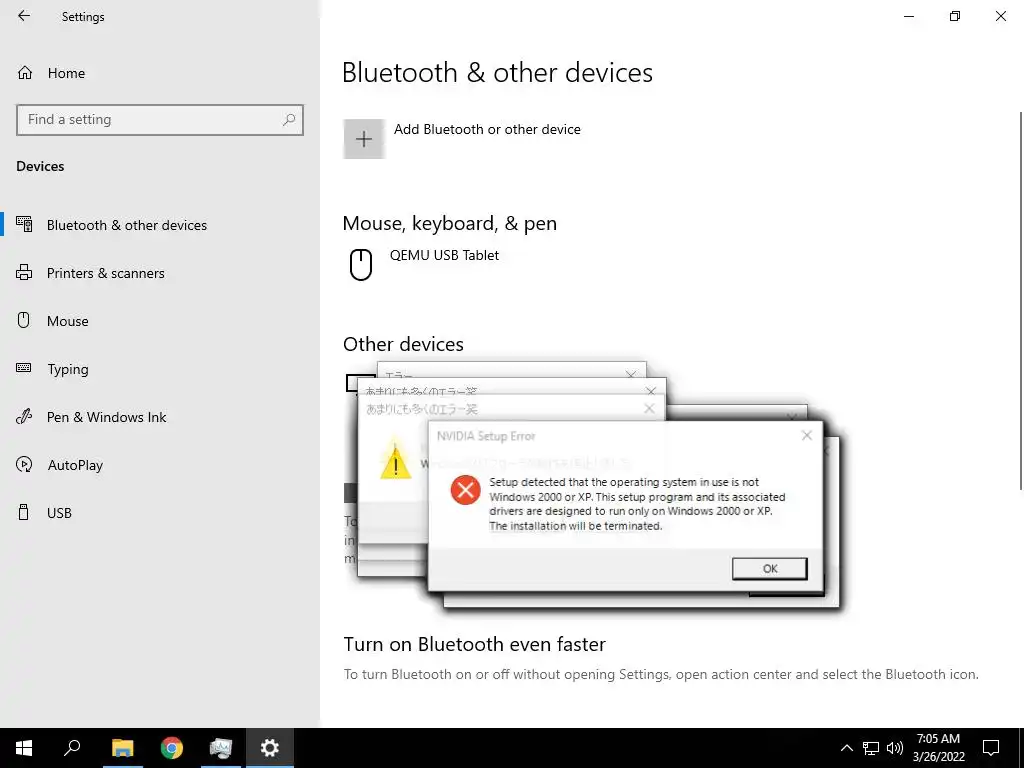Open File Explorer from taskbar
Viewport: 1024px width, 768px height.
122,748
